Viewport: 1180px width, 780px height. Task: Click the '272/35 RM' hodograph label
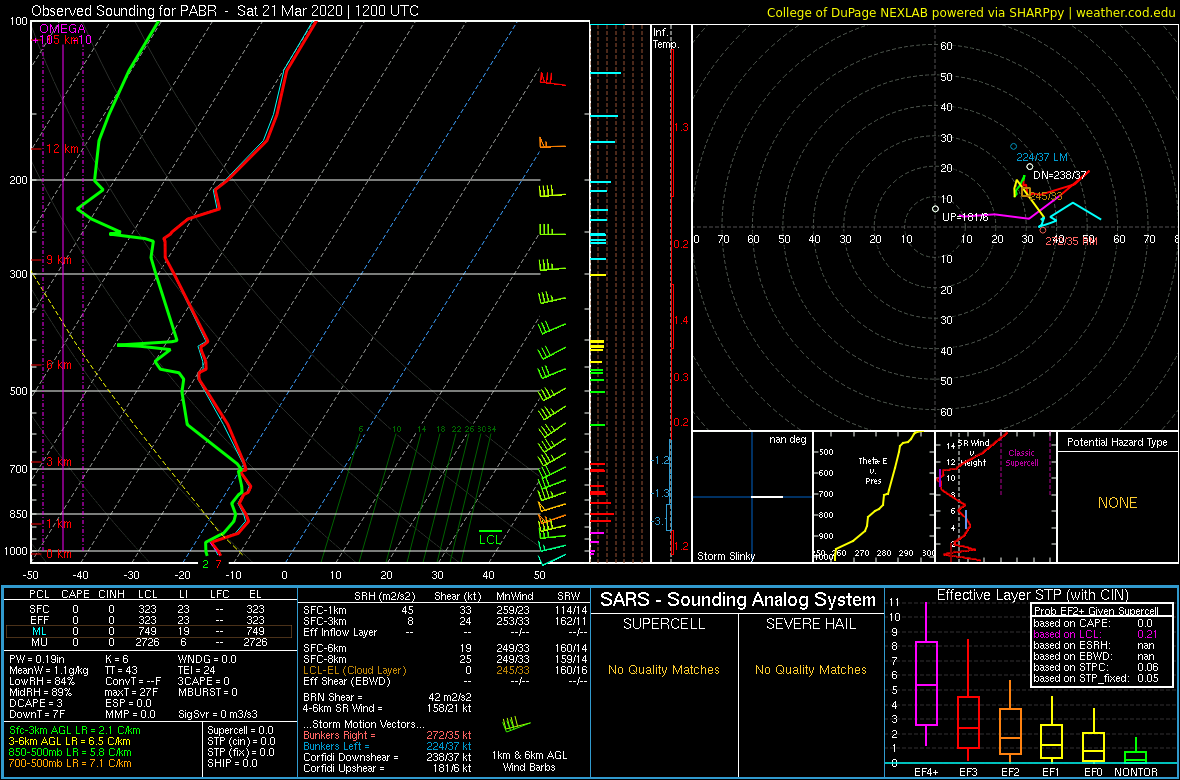(1072, 241)
